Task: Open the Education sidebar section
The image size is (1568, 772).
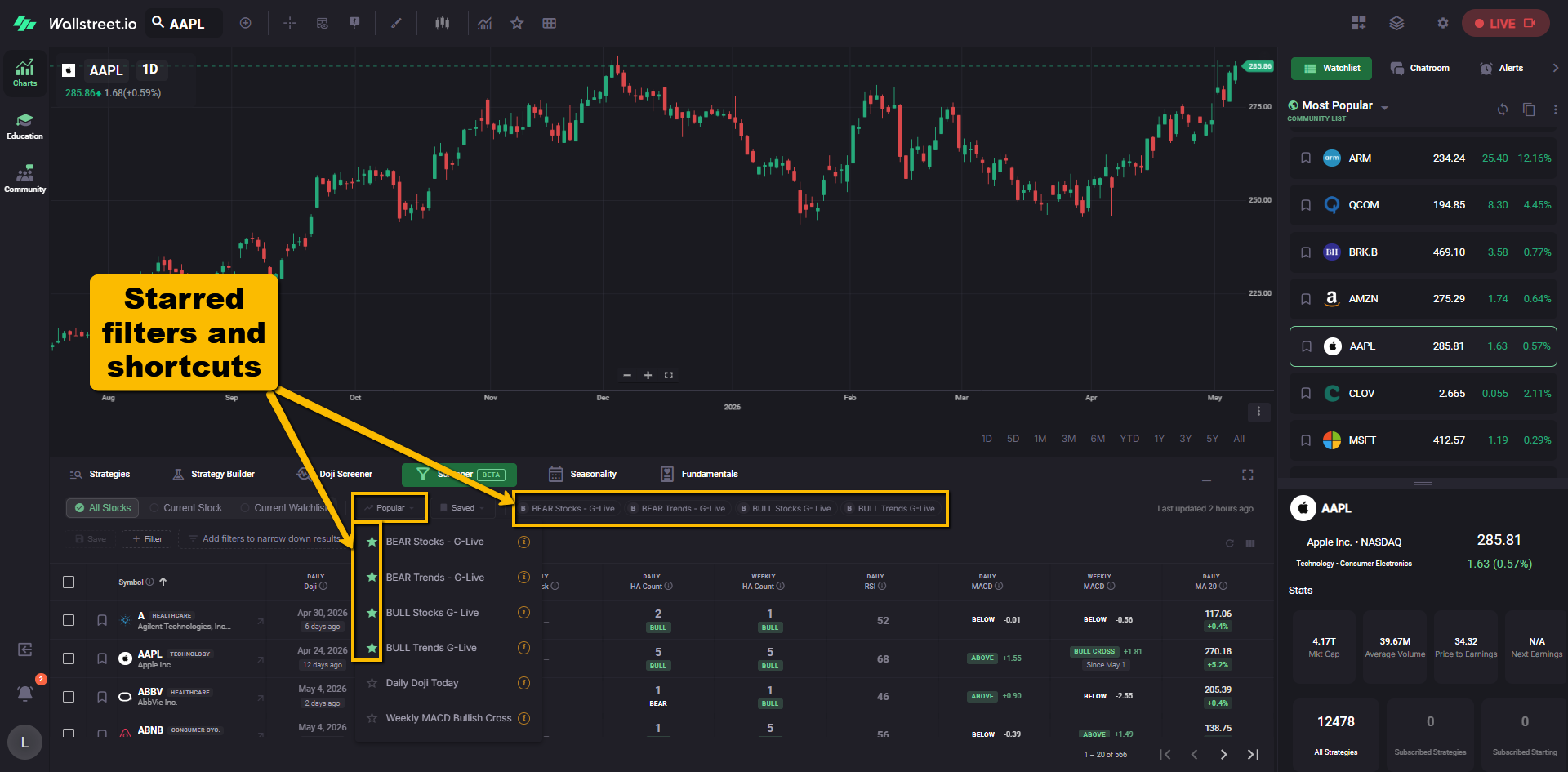Action: pyautogui.click(x=24, y=126)
